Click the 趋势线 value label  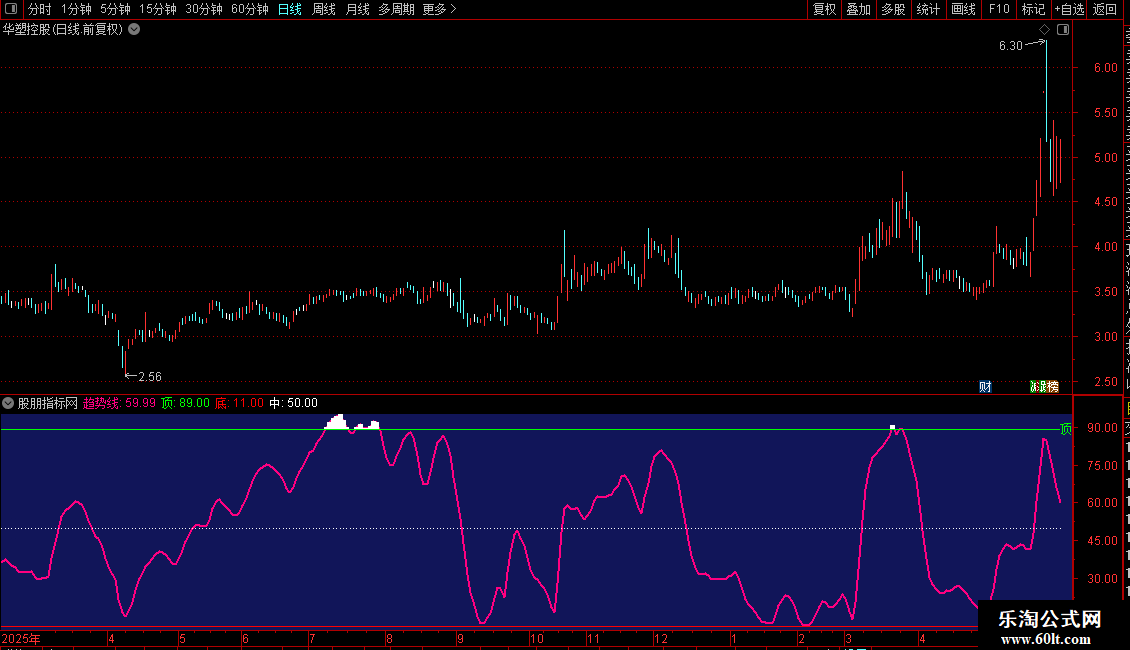119,403
